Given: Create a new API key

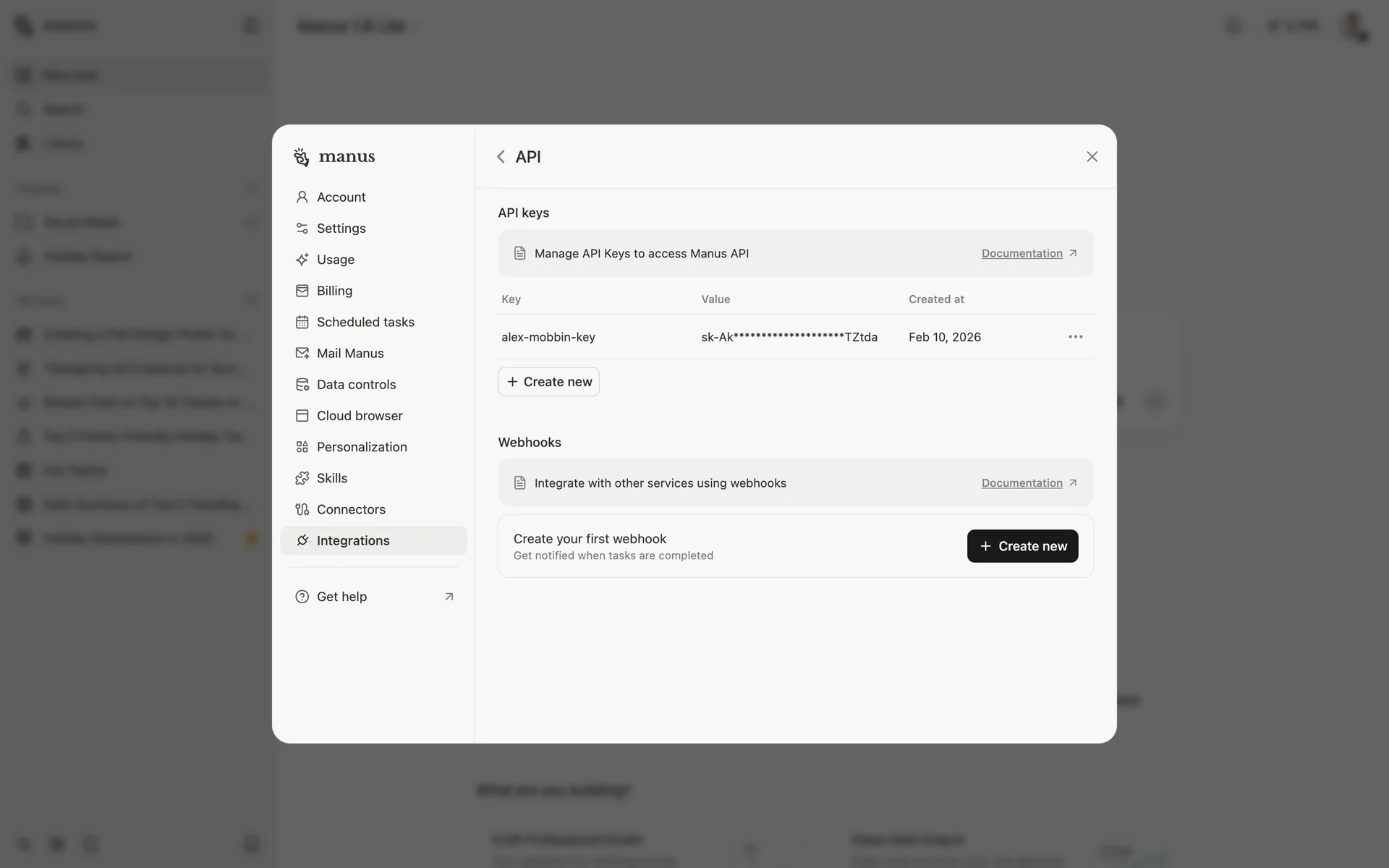Looking at the screenshot, I should (549, 382).
